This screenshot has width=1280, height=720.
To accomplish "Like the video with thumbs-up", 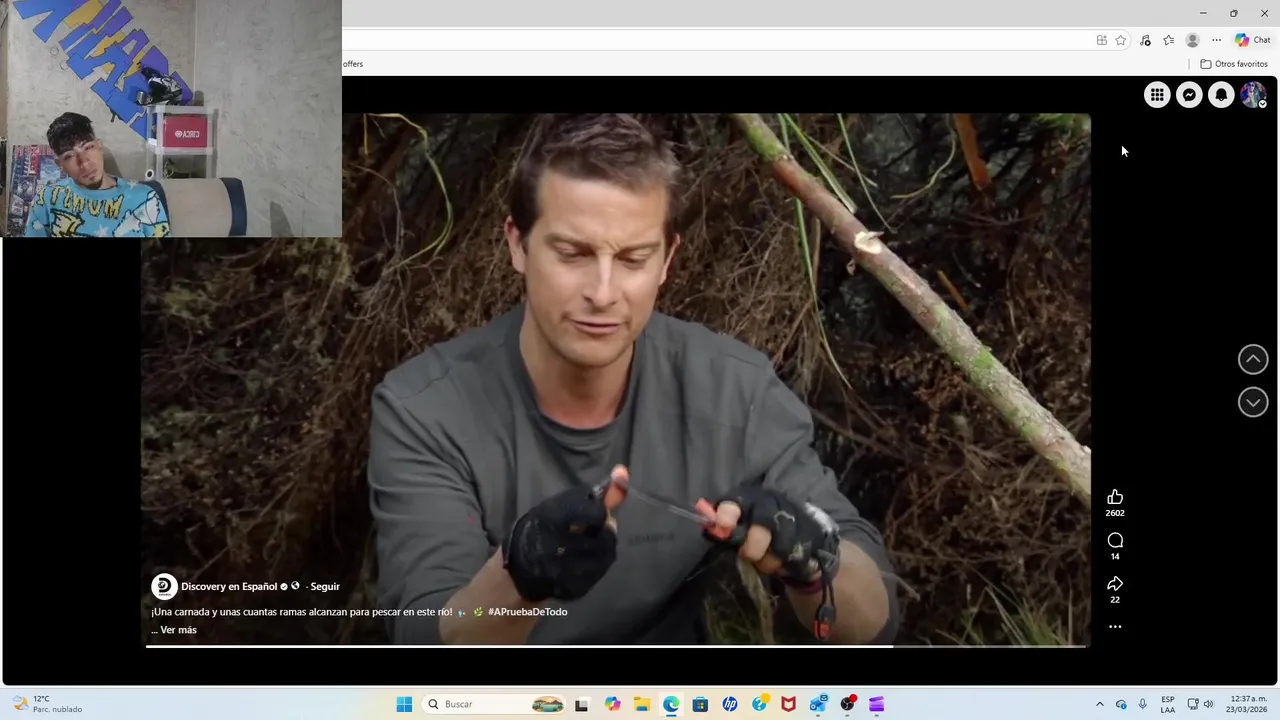I will pos(1115,497).
